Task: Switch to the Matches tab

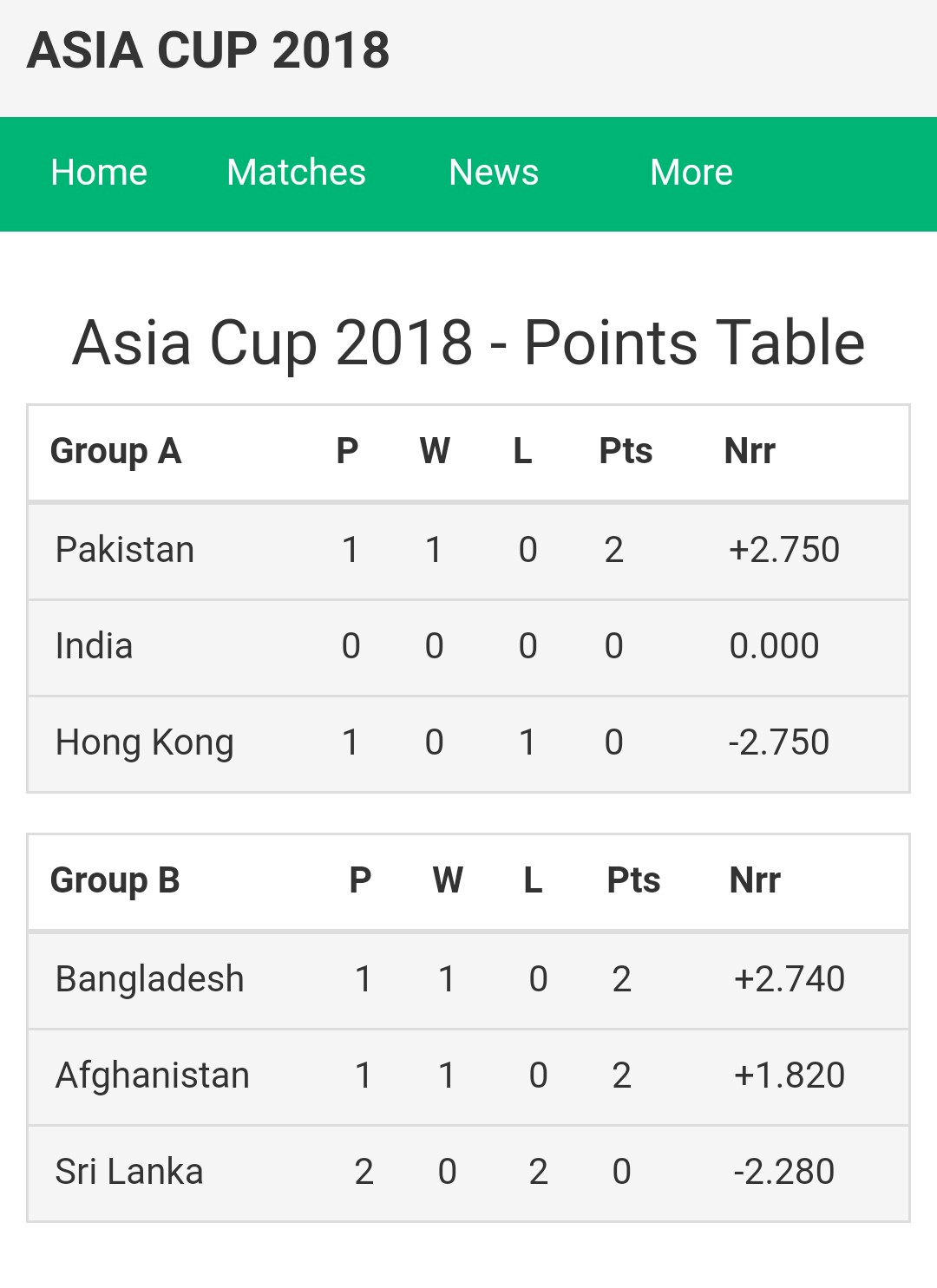Action: coord(296,173)
